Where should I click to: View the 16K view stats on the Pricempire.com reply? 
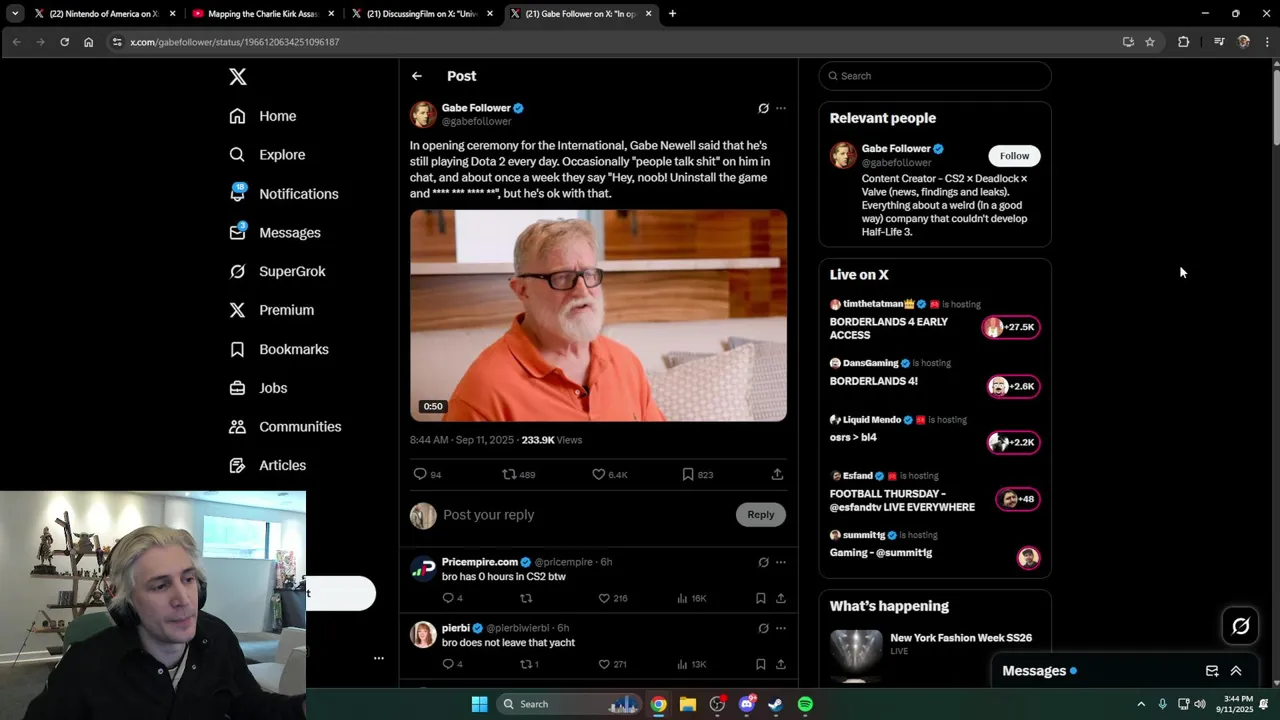click(x=692, y=598)
